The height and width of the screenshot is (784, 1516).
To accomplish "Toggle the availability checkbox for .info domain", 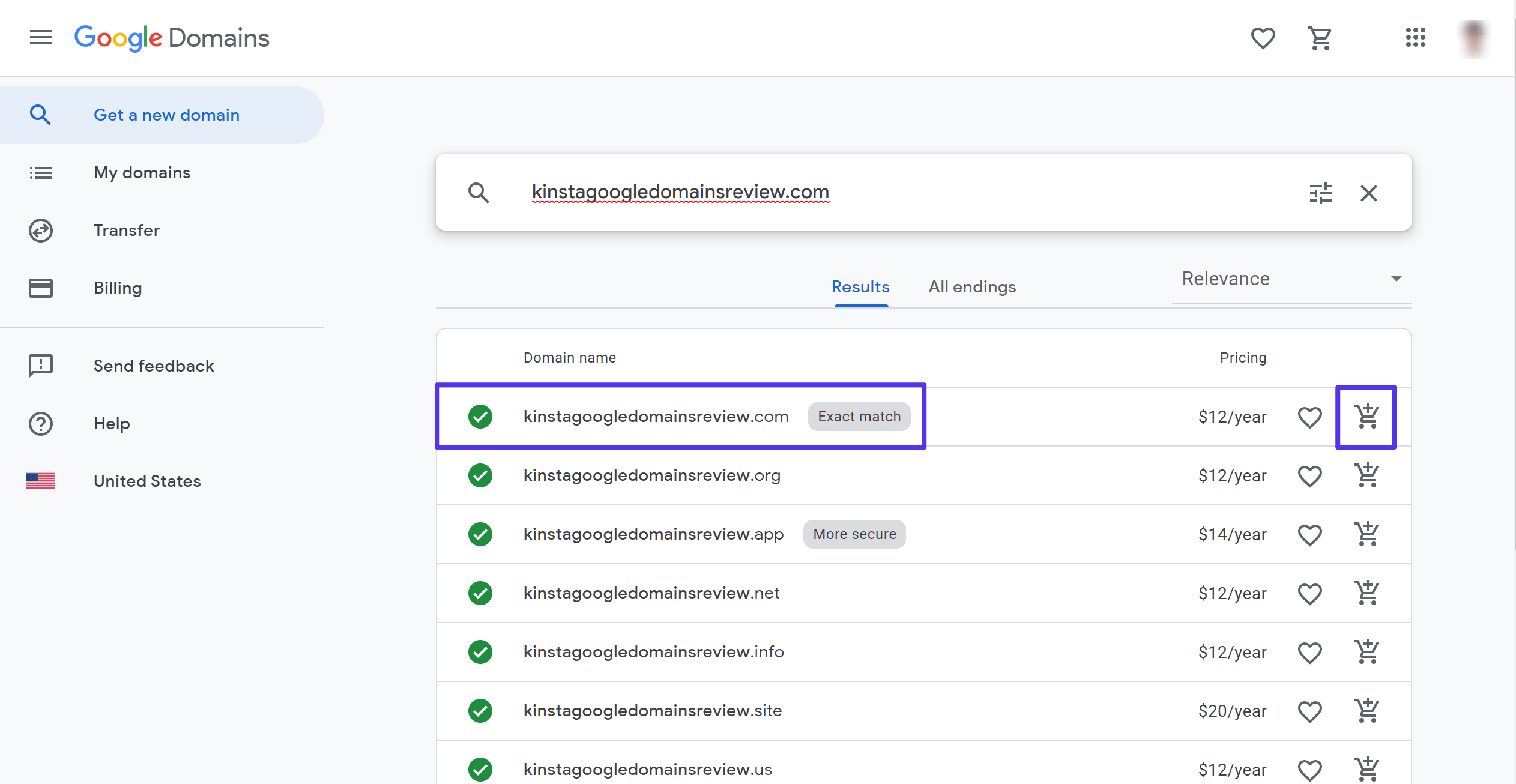I will coord(480,651).
